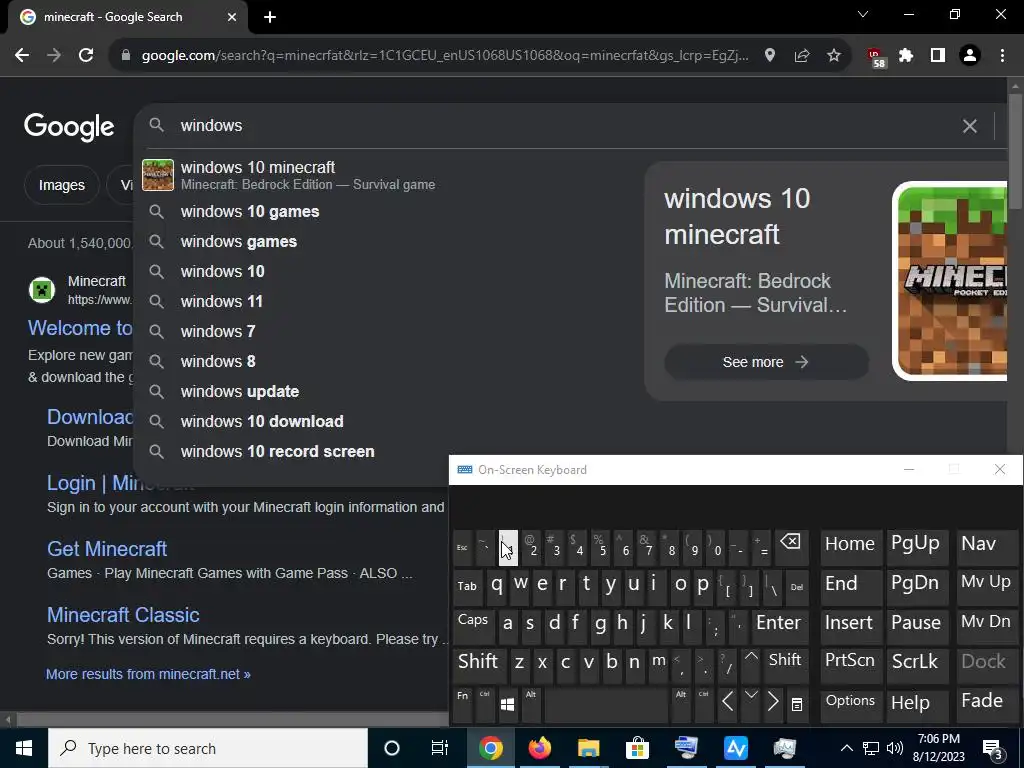The width and height of the screenshot is (1024, 768).
Task: Toggle left Ctrl key on On-Screen Keyboard
Action: (x=485, y=705)
